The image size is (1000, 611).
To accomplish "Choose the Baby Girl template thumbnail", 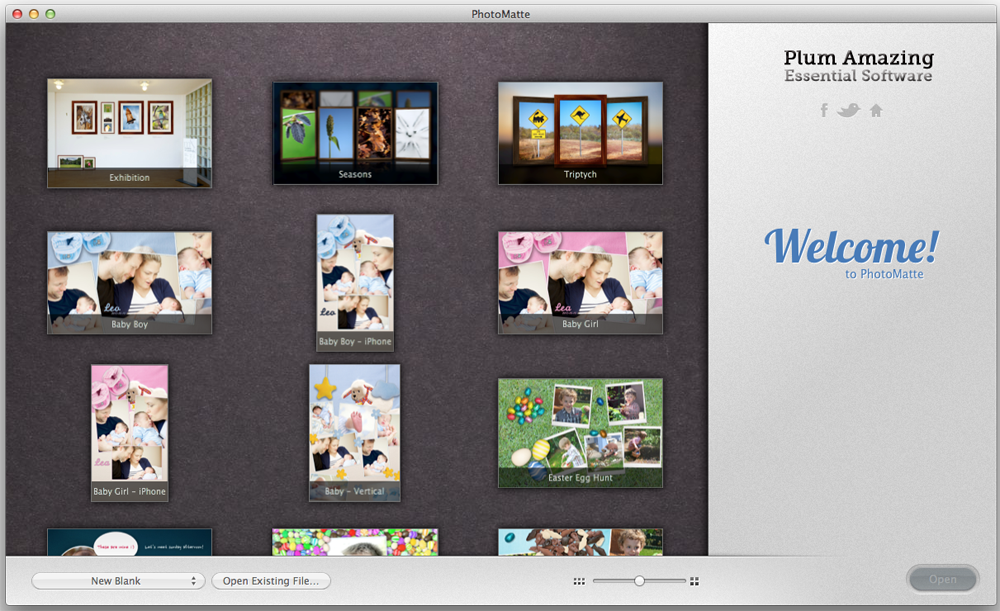I will tap(580, 282).
